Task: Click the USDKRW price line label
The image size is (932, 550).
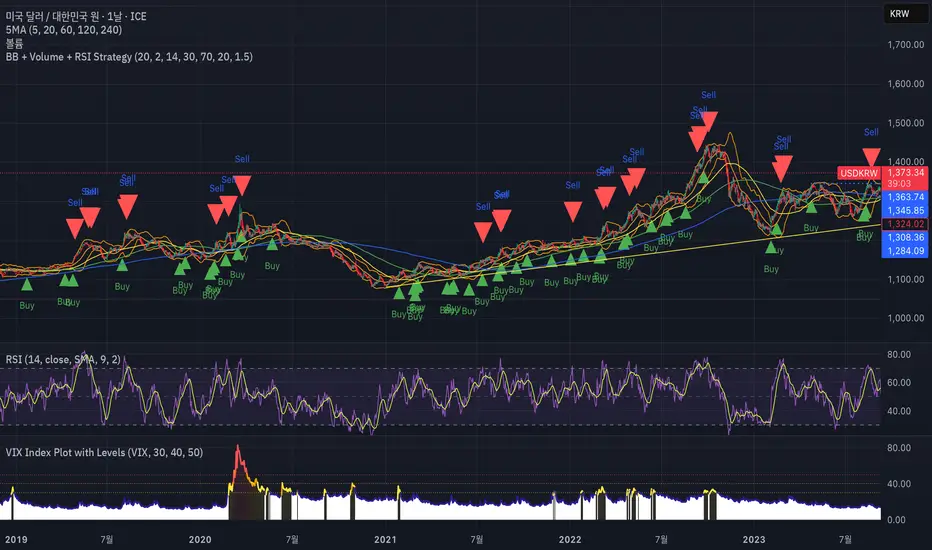Action: click(x=858, y=173)
